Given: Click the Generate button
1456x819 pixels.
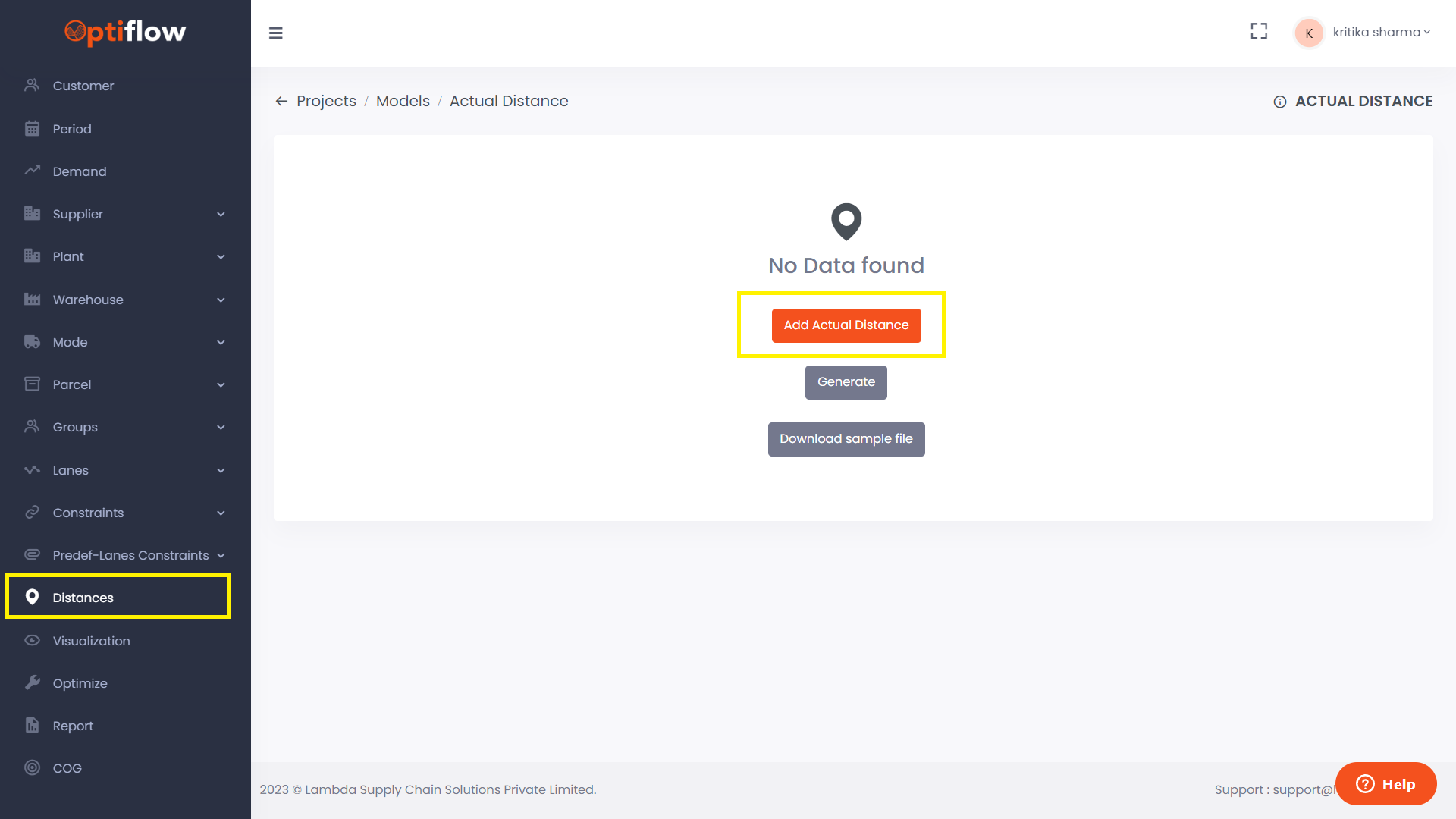Looking at the screenshot, I should point(846,382).
